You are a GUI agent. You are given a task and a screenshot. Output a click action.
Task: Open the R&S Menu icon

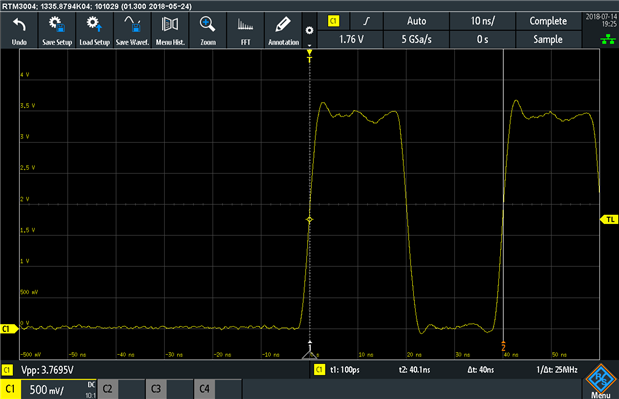[601, 381]
